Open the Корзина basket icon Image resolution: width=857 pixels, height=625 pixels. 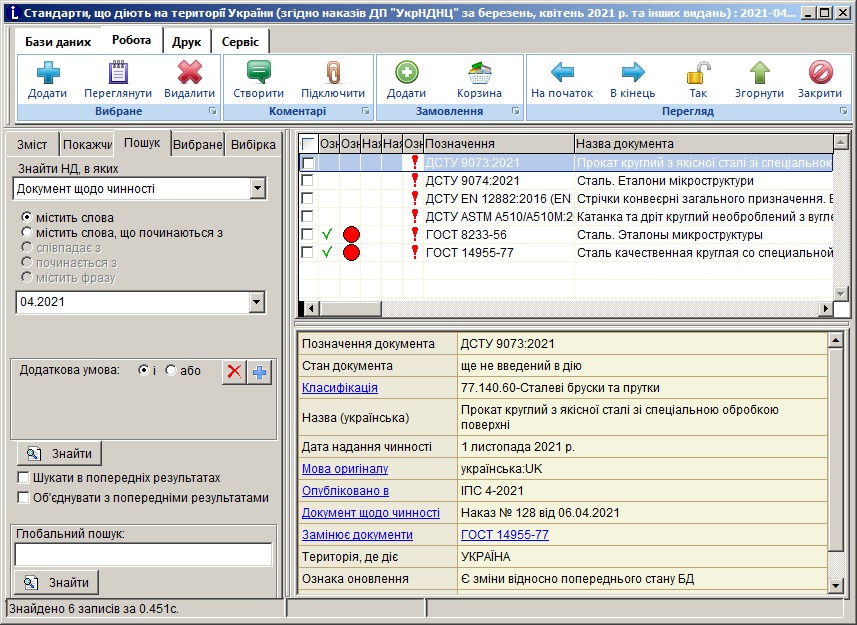[x=479, y=73]
